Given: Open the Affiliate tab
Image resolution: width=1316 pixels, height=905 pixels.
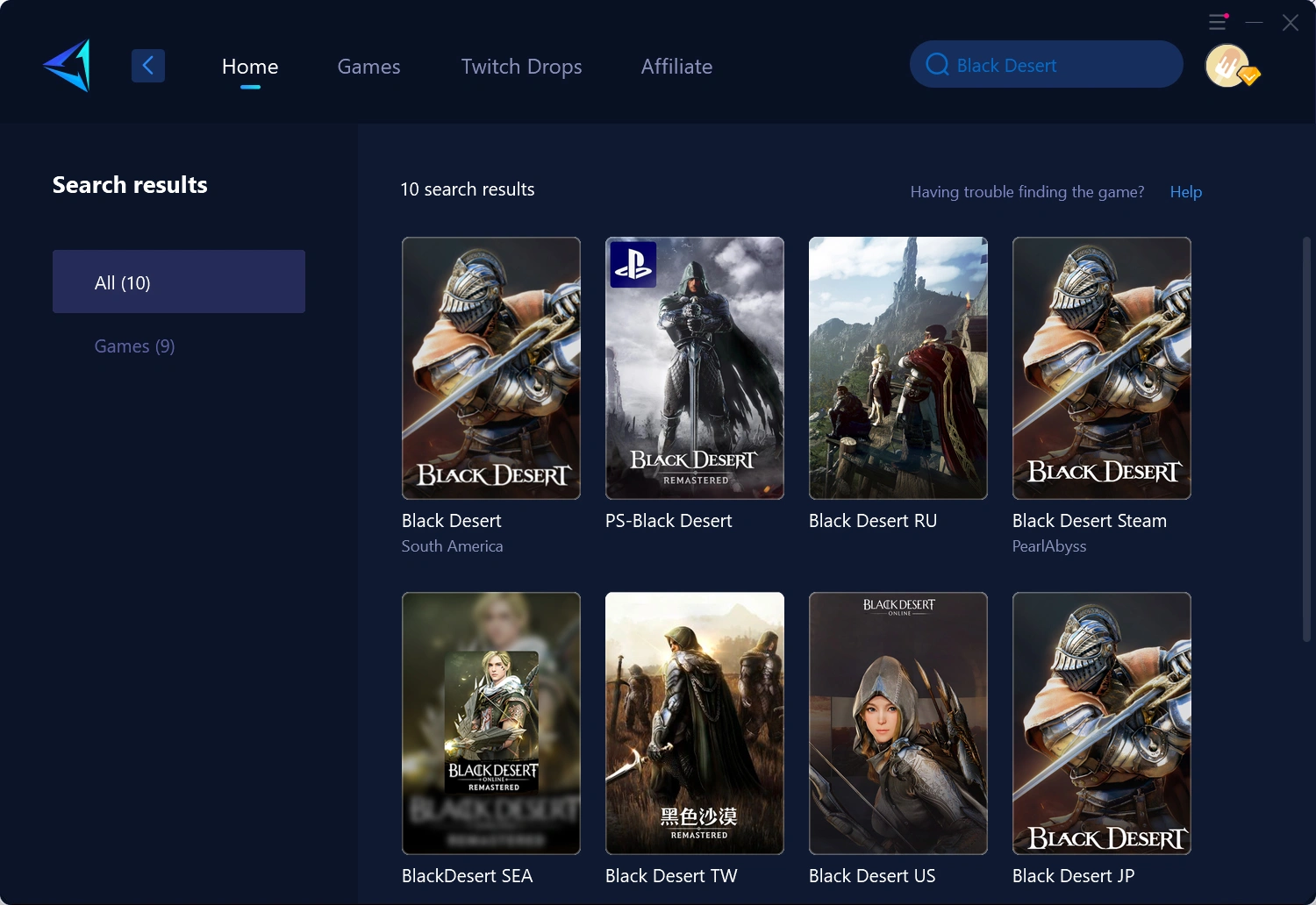Looking at the screenshot, I should click(x=676, y=67).
